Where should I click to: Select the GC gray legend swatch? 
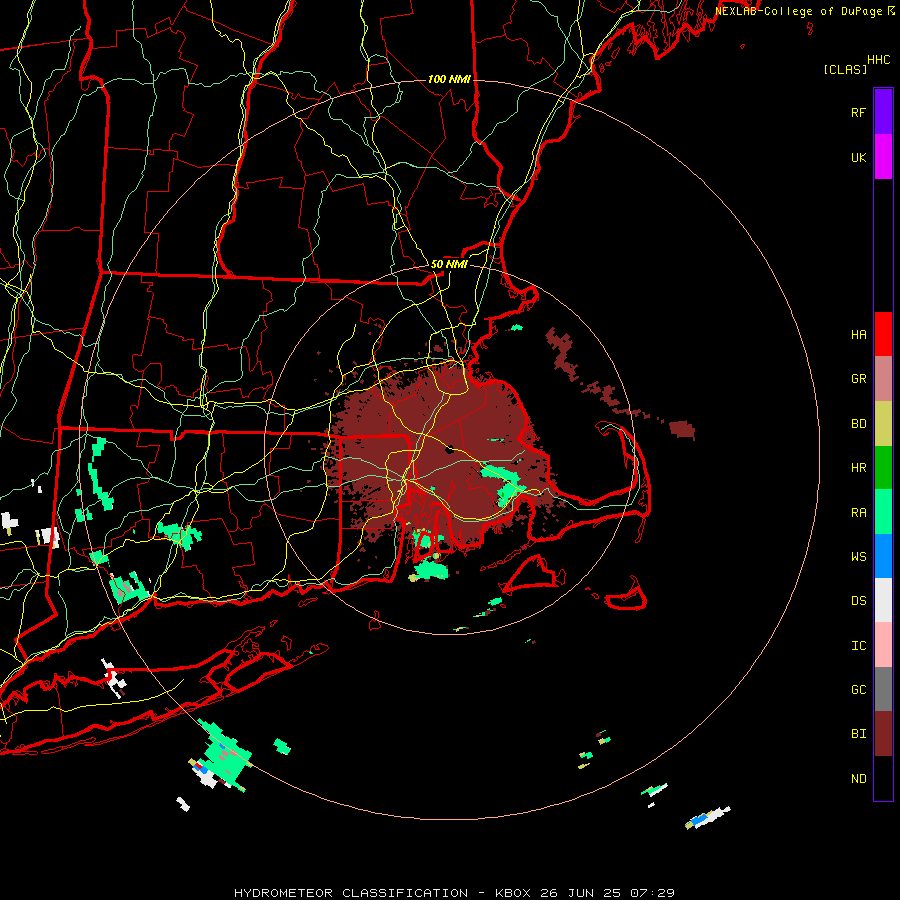pyautogui.click(x=883, y=689)
